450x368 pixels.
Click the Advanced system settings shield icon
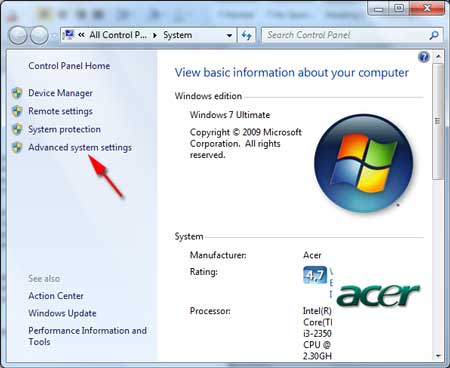pyautogui.click(x=17, y=147)
